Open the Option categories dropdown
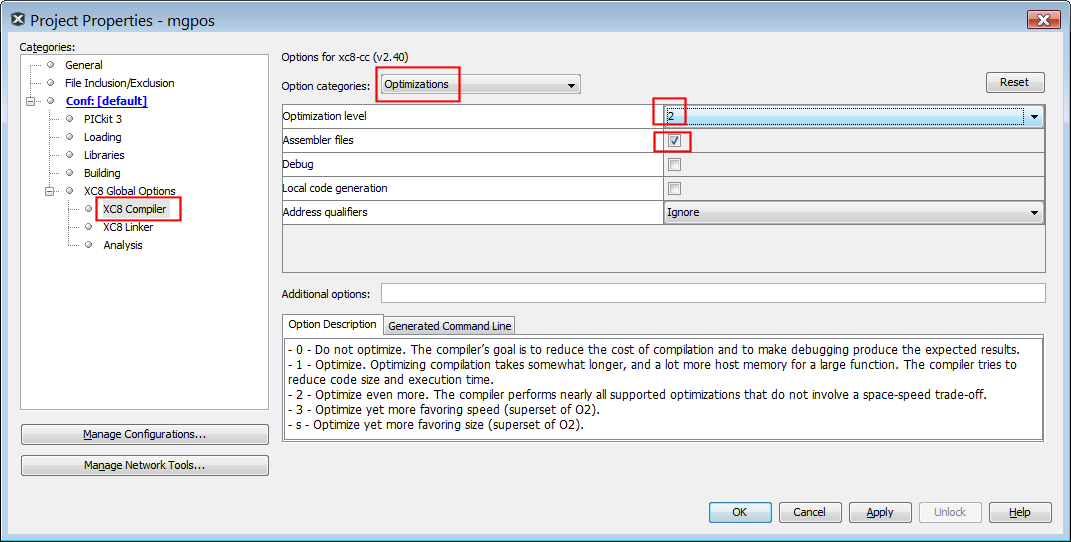 tap(479, 86)
